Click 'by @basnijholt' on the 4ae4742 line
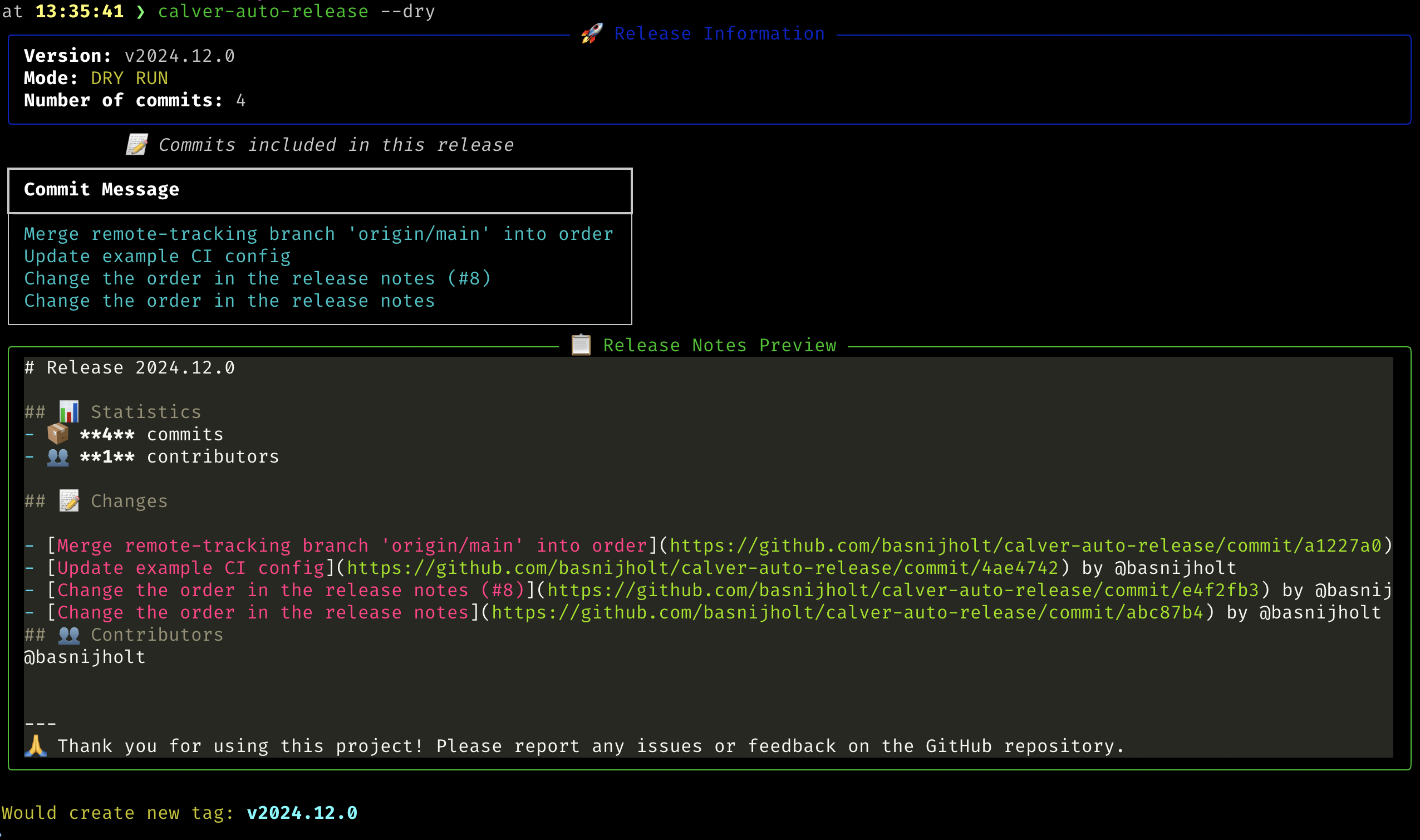The width and height of the screenshot is (1420, 840). point(1159,568)
